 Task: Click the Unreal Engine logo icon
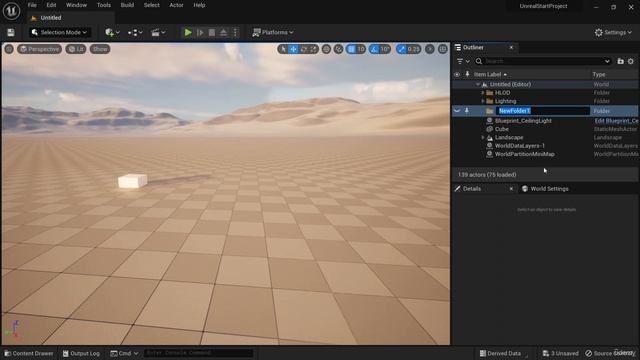click(11, 11)
